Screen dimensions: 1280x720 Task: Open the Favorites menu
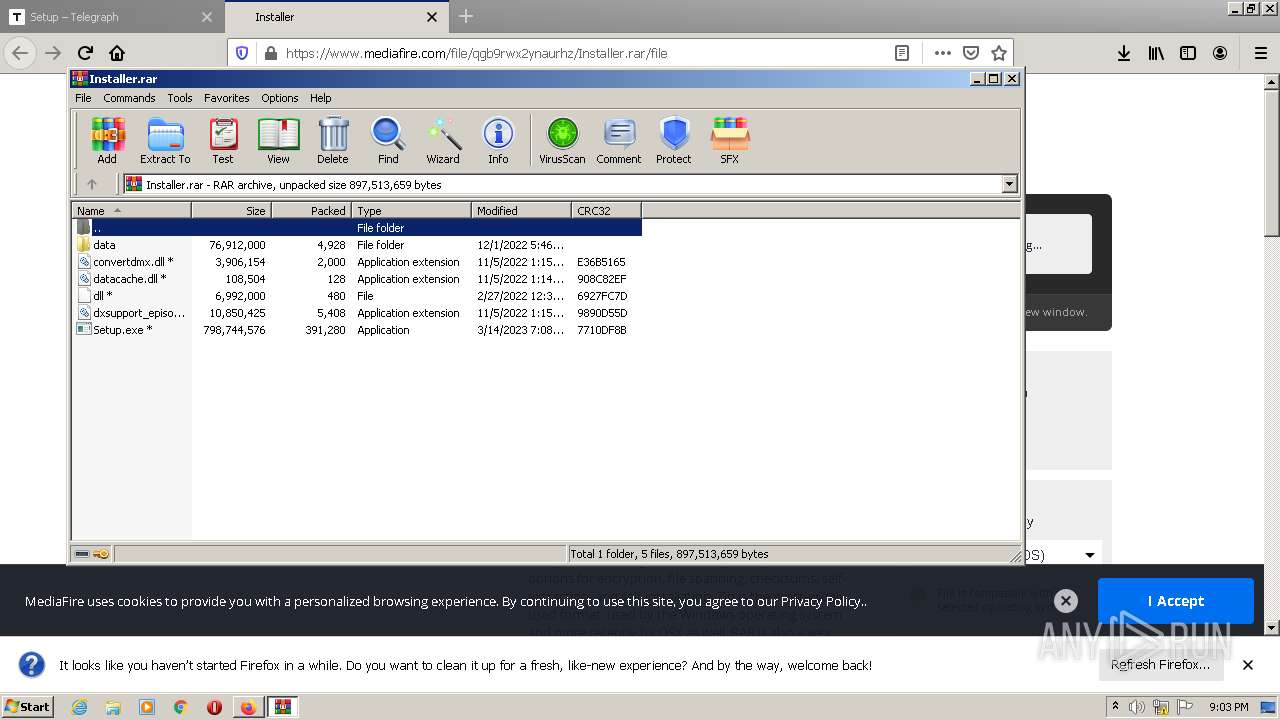(227, 98)
